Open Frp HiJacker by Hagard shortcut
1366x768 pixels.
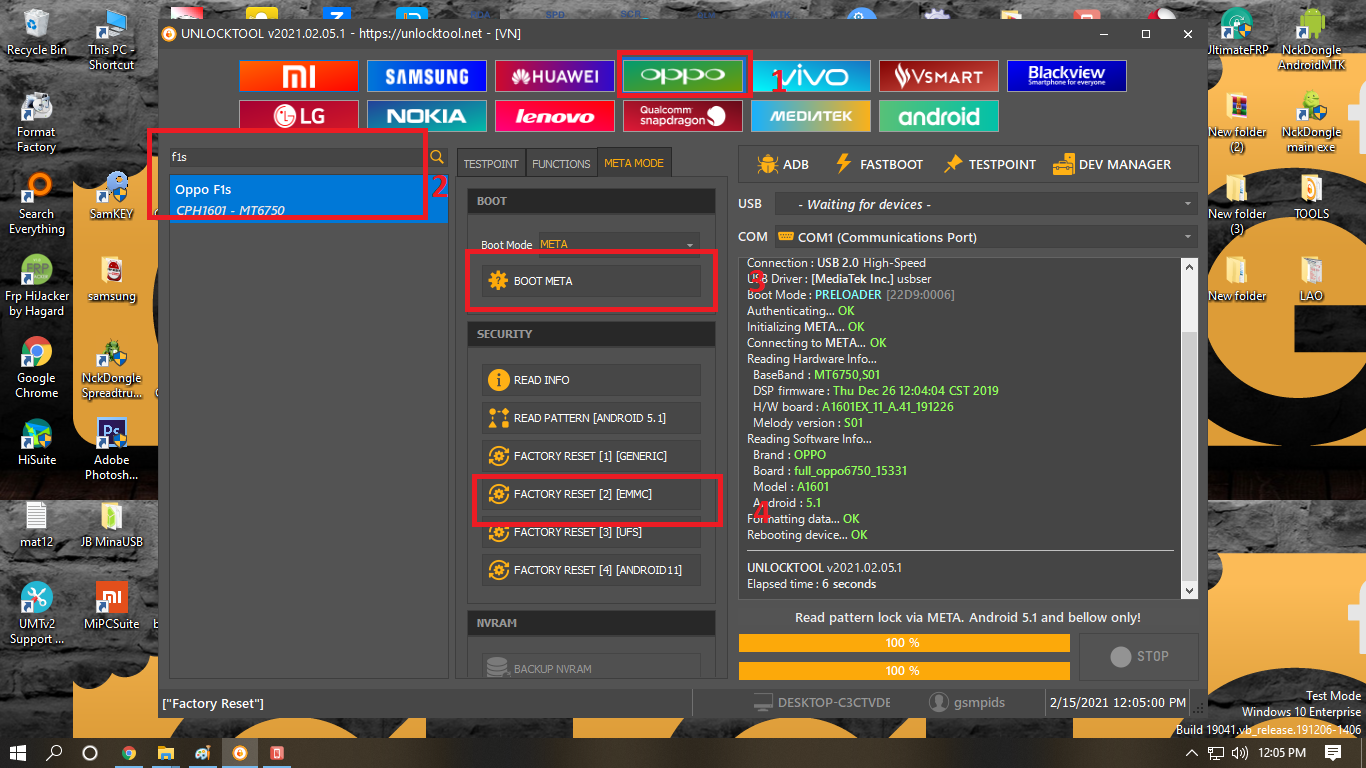click(x=36, y=286)
